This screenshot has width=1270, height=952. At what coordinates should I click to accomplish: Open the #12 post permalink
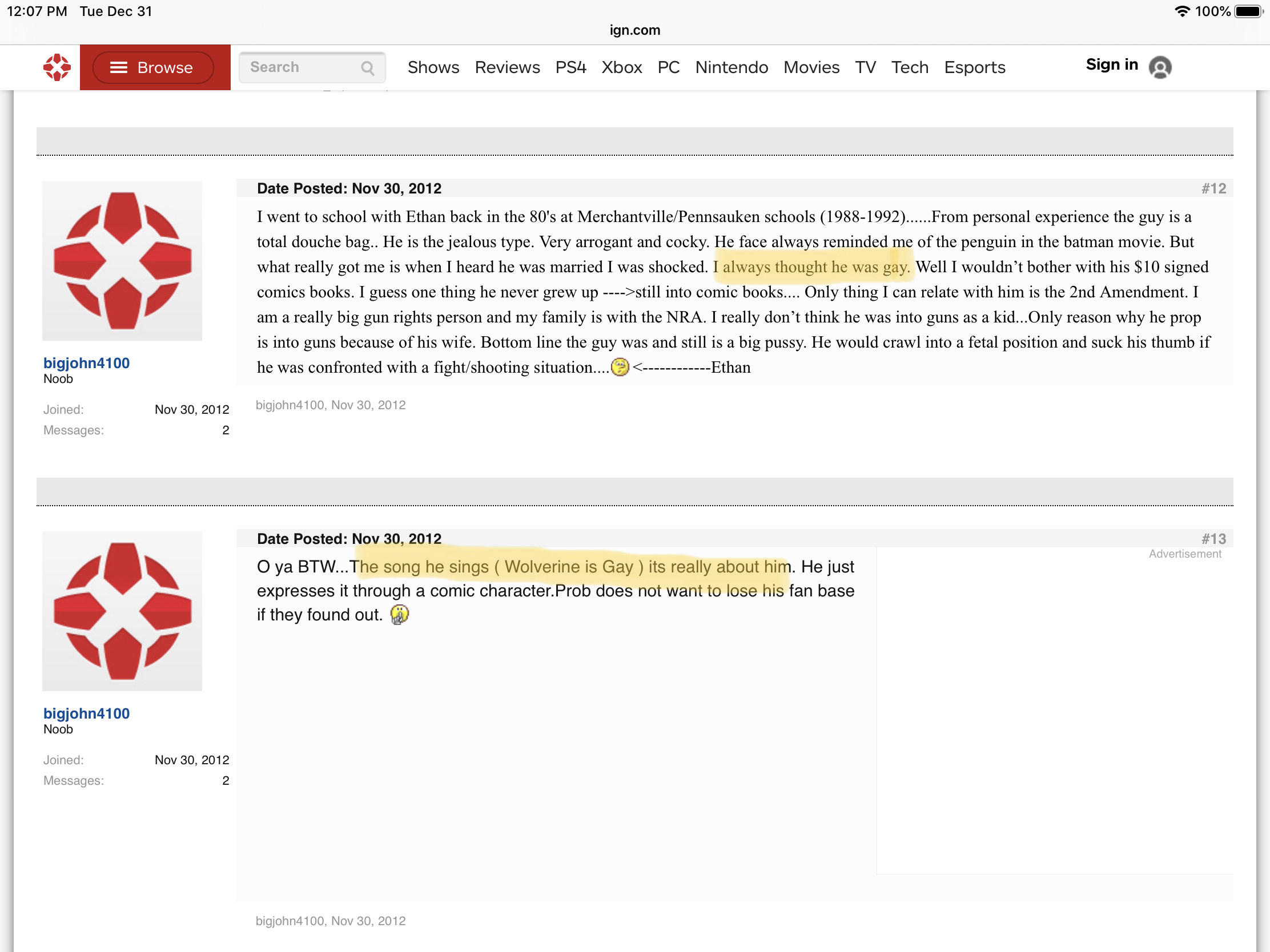coord(1213,189)
